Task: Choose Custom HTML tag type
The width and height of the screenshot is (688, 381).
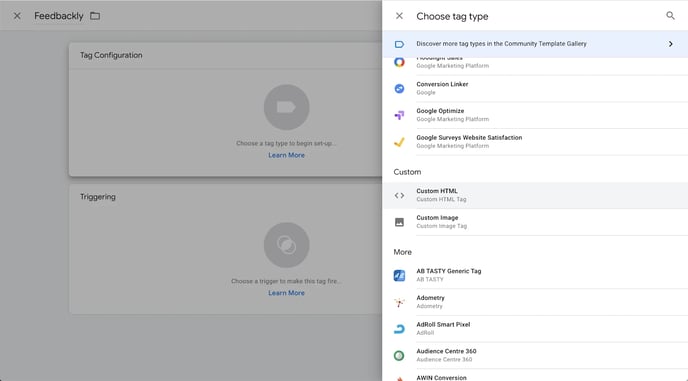Action: coord(535,195)
